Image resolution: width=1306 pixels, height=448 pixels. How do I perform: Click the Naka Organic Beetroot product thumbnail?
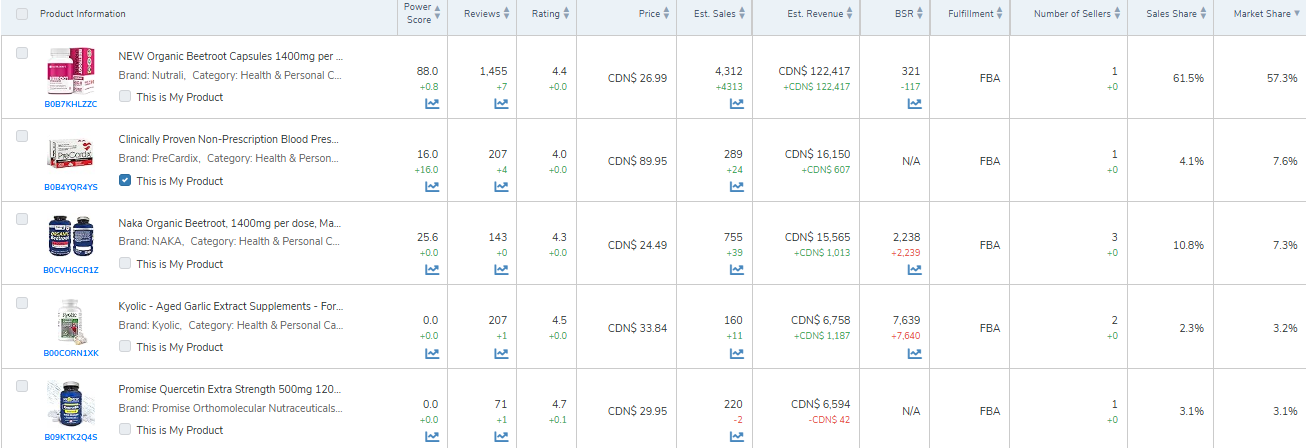[70, 239]
